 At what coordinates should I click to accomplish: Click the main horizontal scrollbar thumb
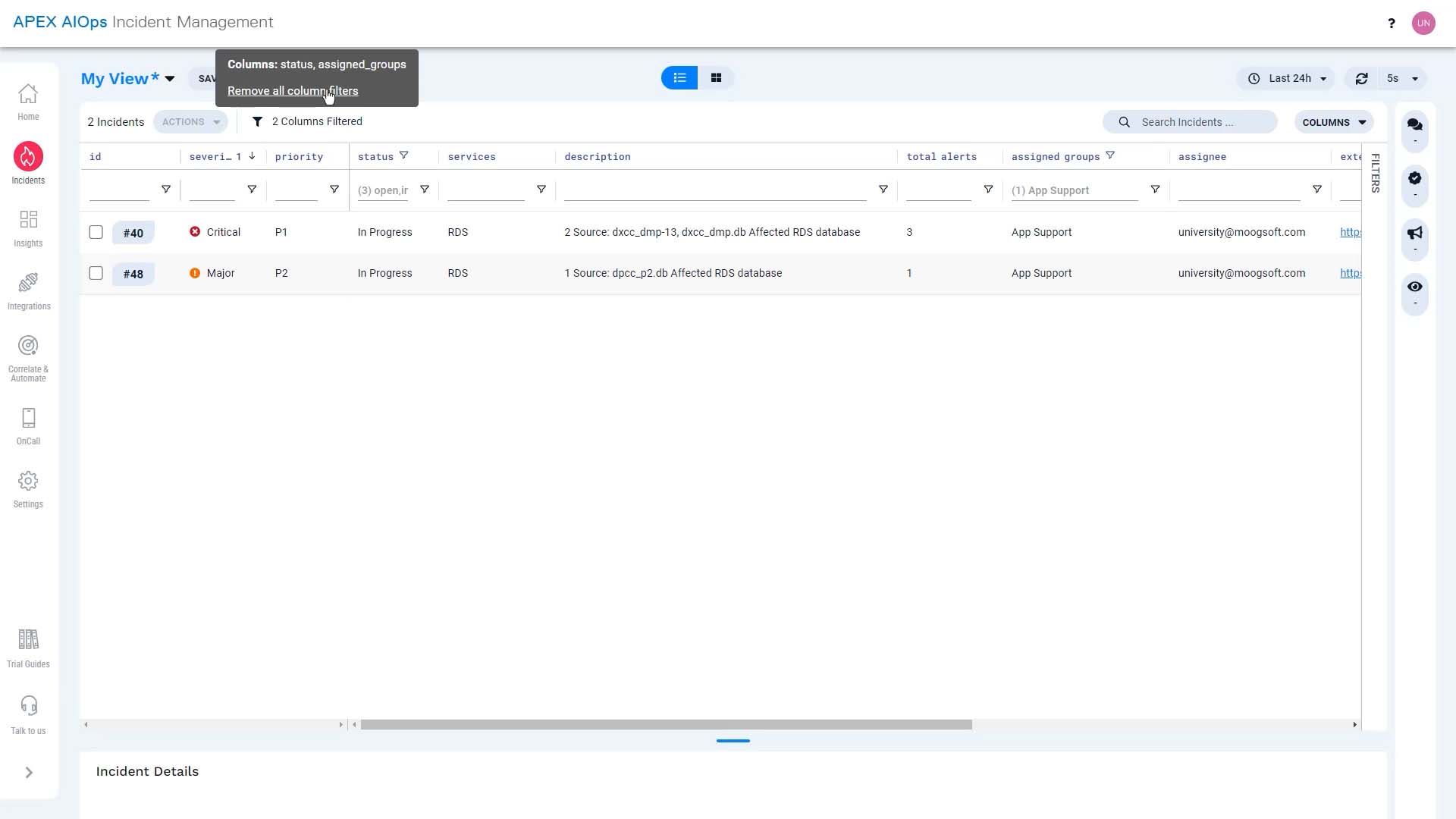click(667, 725)
